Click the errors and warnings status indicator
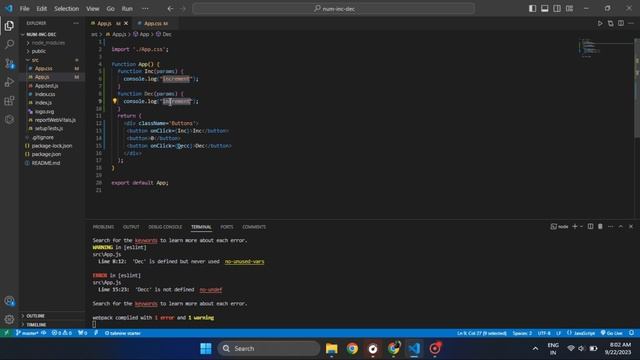The height and width of the screenshot is (360, 640). click(62, 333)
